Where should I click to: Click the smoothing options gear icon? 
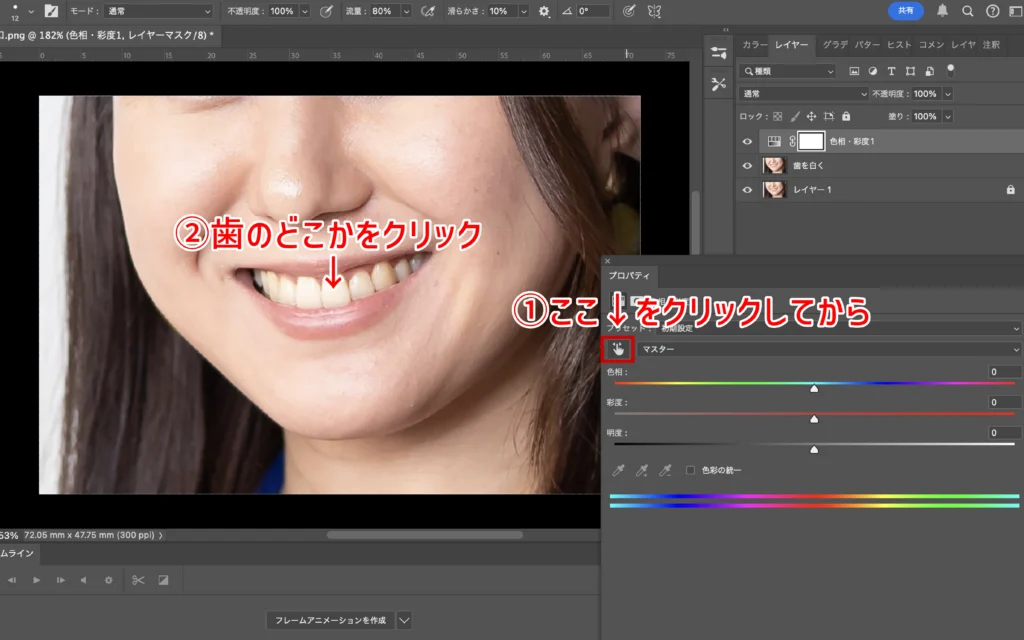click(x=544, y=11)
